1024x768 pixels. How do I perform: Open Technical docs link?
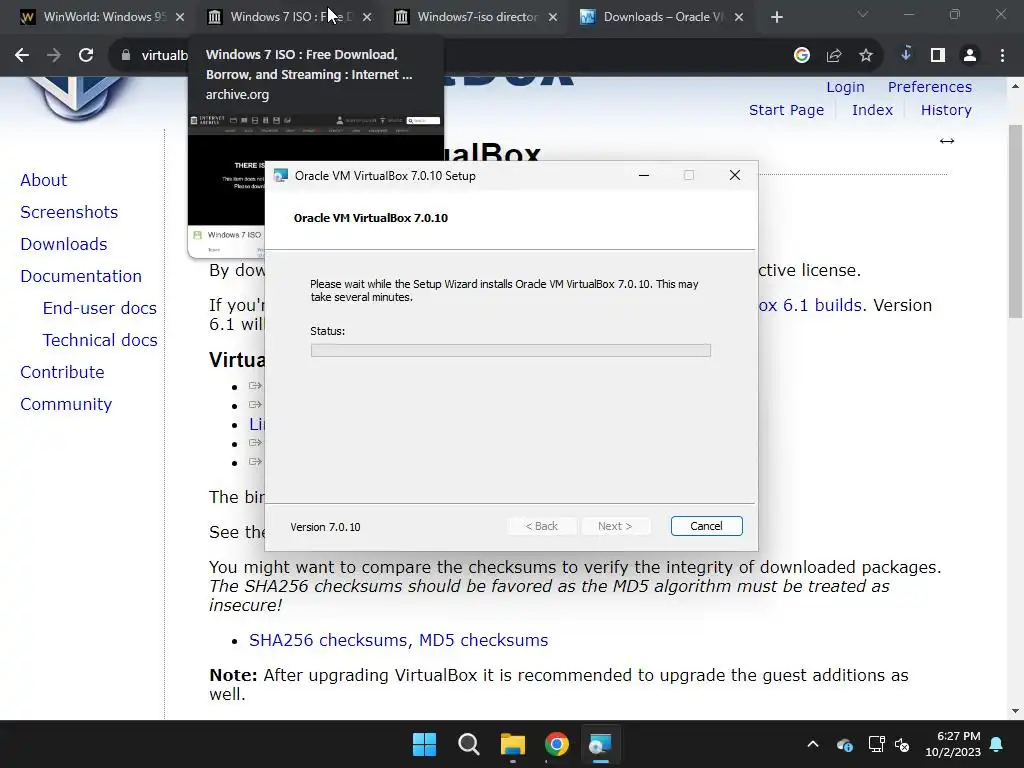(x=100, y=340)
